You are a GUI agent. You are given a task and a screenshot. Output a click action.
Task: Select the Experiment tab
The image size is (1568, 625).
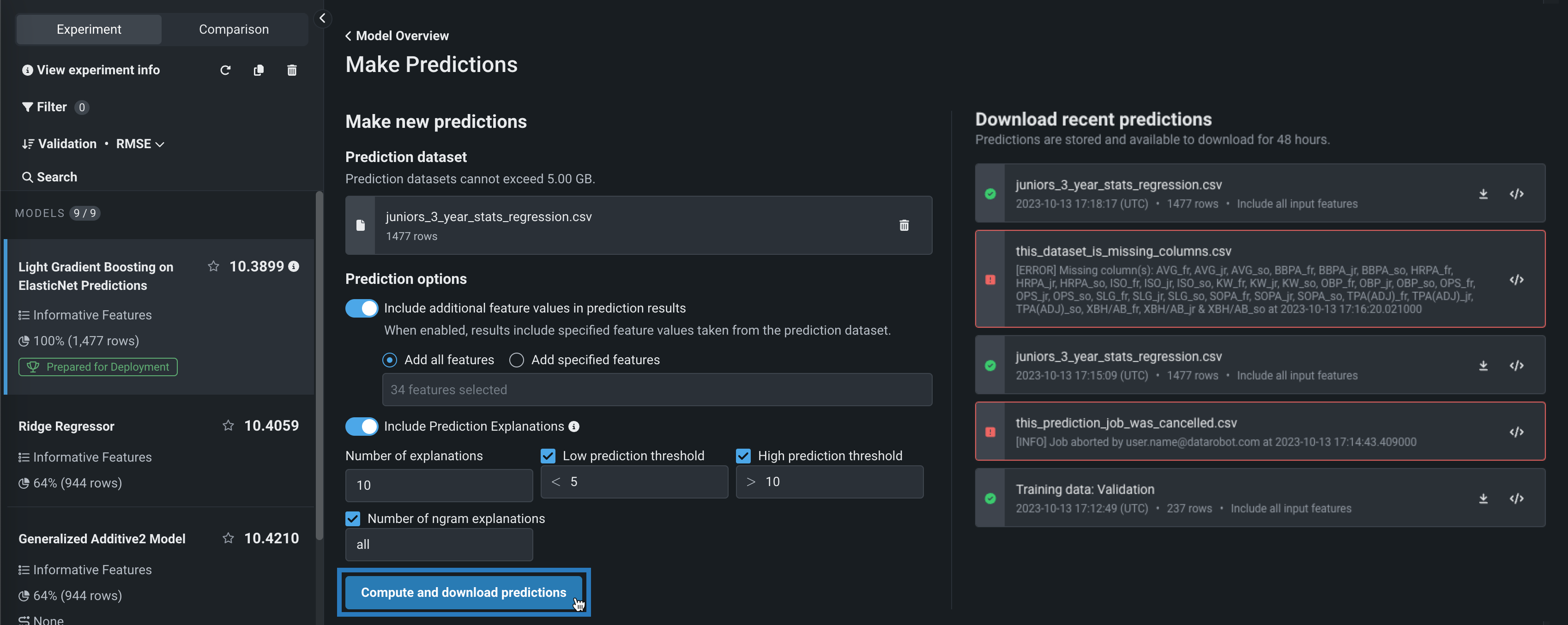tap(89, 29)
